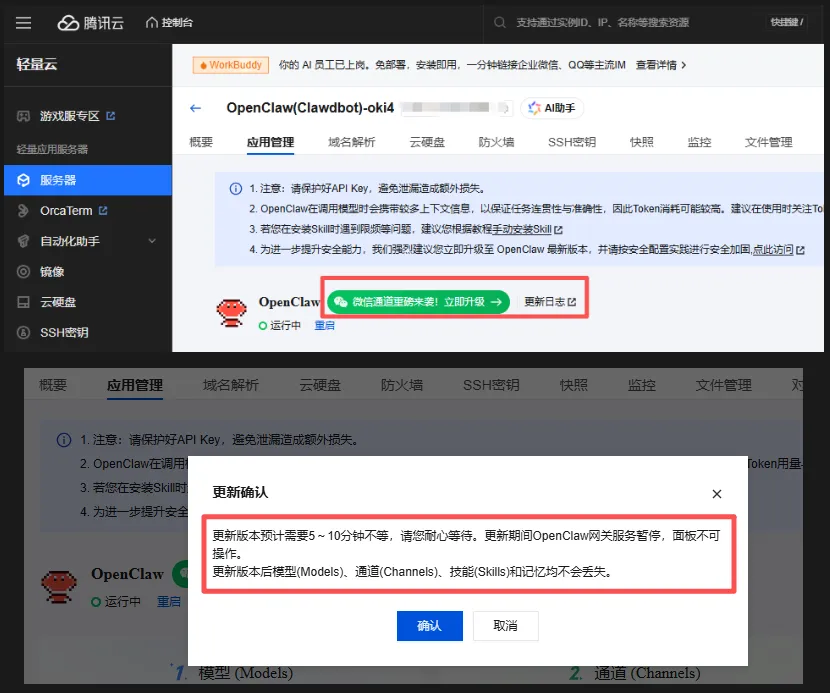This screenshot has width=830, height=693.
Task: Switch to upper 文件管理 tab
Action: 769,142
